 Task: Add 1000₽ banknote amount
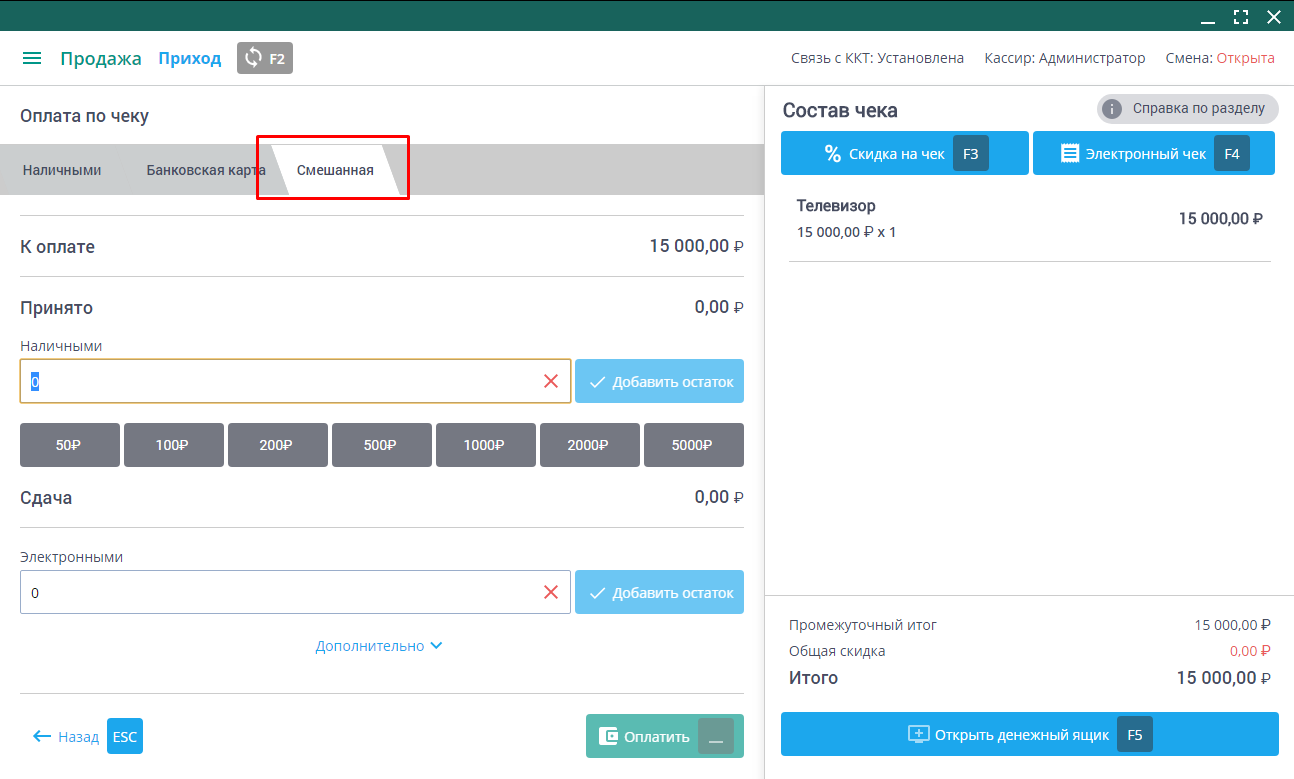(486, 445)
